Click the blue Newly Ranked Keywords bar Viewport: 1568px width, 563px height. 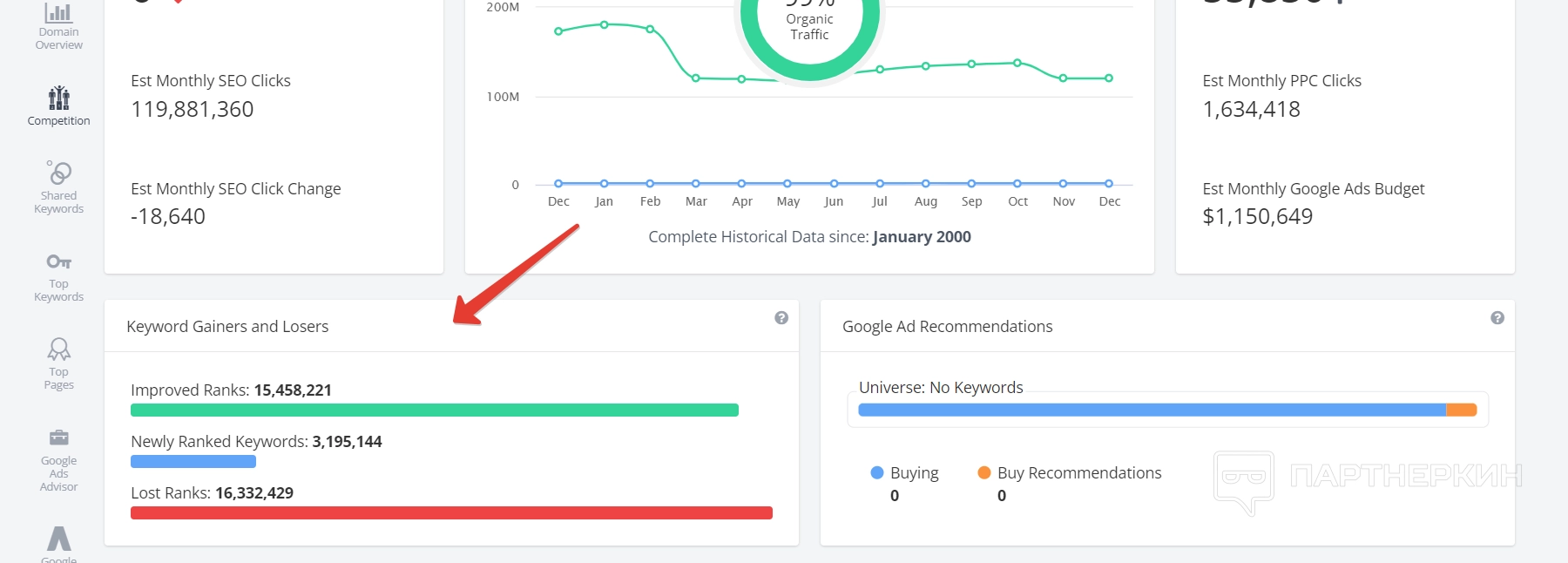(193, 461)
